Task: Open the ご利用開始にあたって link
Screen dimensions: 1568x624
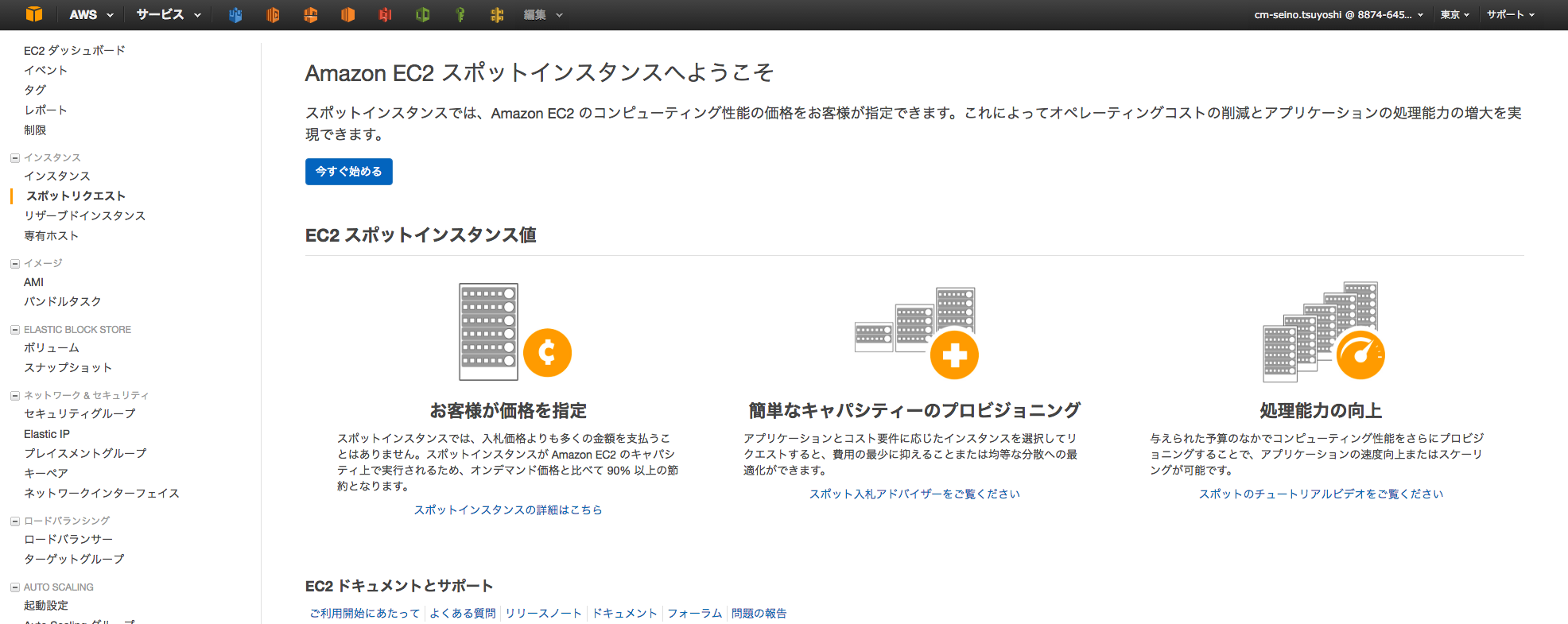Action: [x=365, y=613]
